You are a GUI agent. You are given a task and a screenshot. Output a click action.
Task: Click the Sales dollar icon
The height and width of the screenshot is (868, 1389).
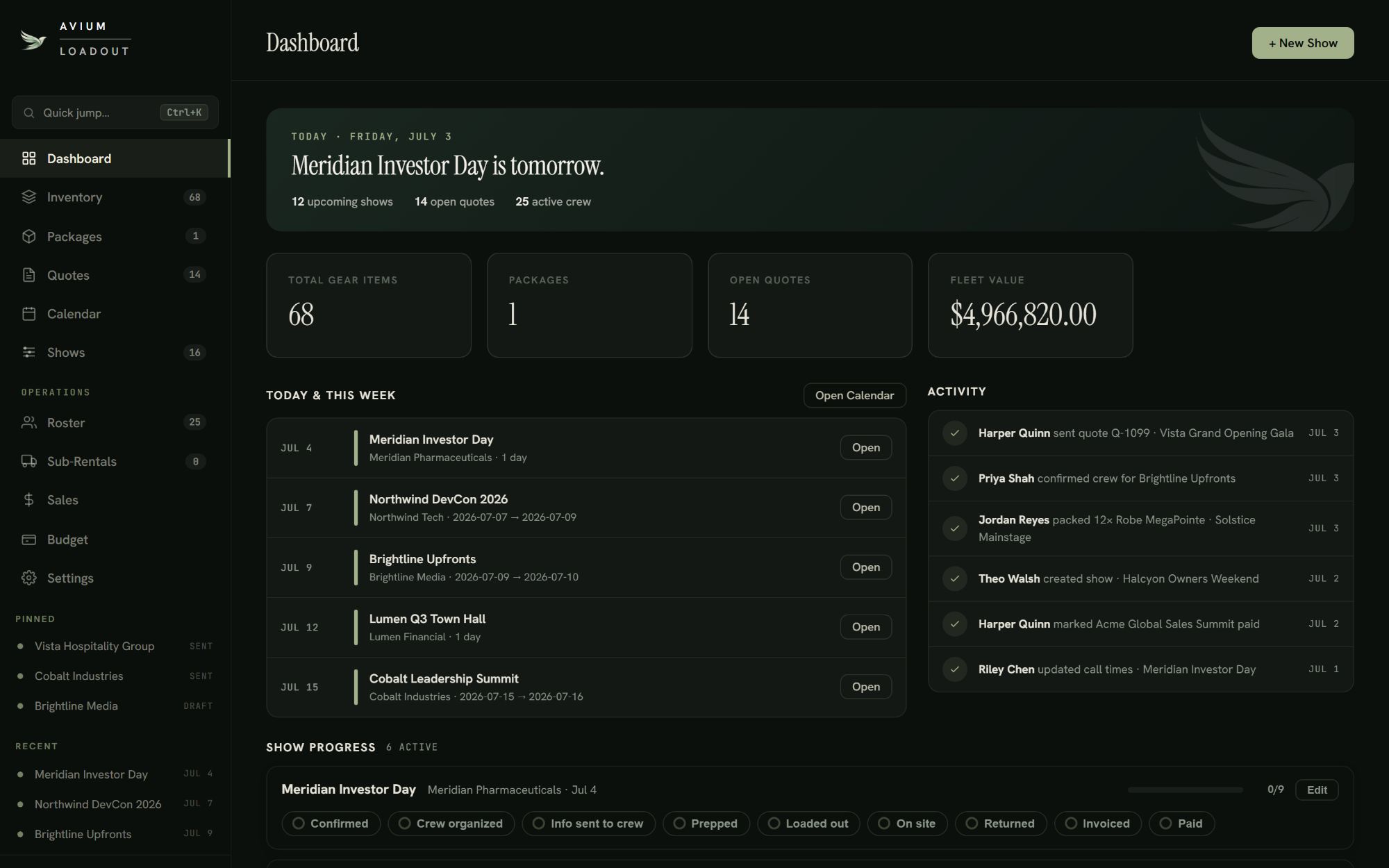pos(28,500)
